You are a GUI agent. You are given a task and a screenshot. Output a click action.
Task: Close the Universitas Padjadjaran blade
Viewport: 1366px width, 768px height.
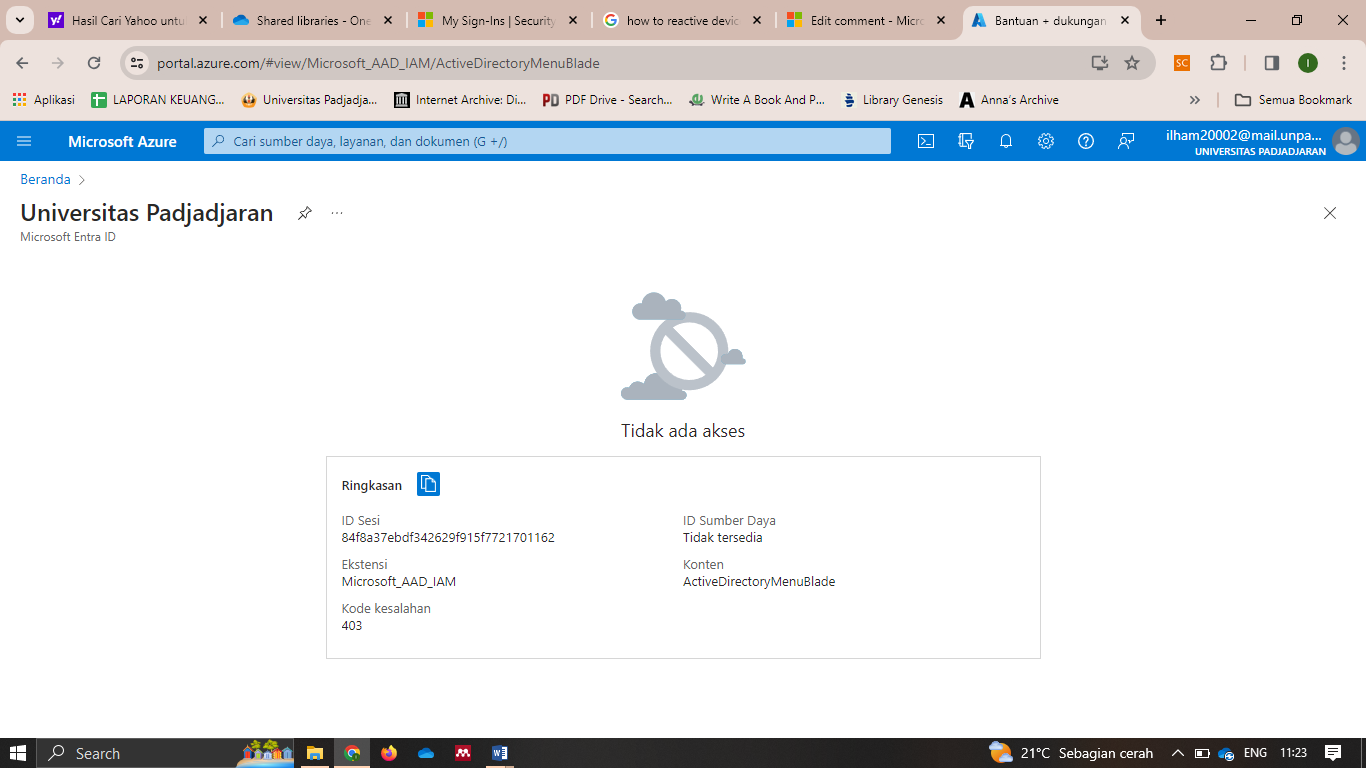[1330, 213]
